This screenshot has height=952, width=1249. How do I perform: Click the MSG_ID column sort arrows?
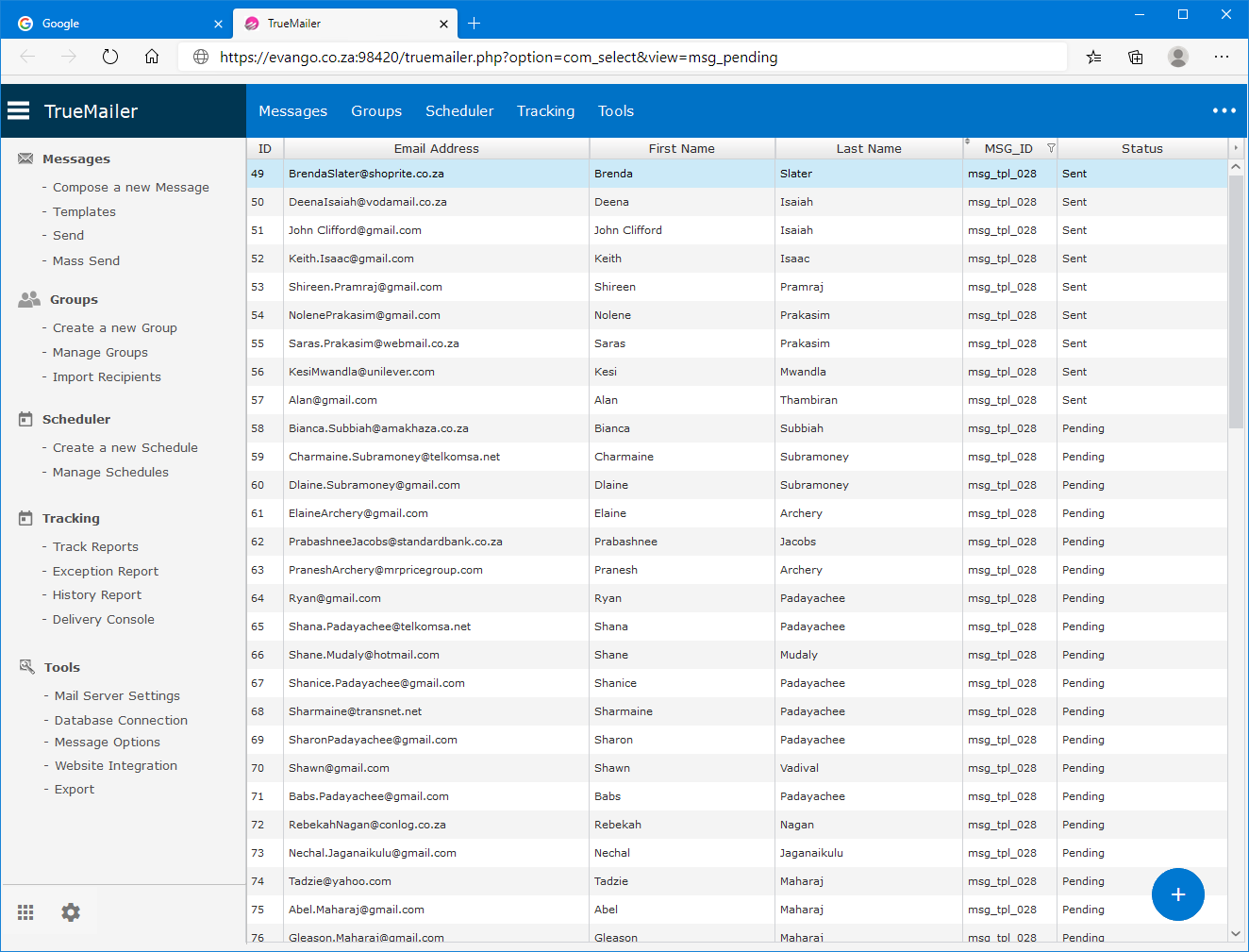(968, 142)
